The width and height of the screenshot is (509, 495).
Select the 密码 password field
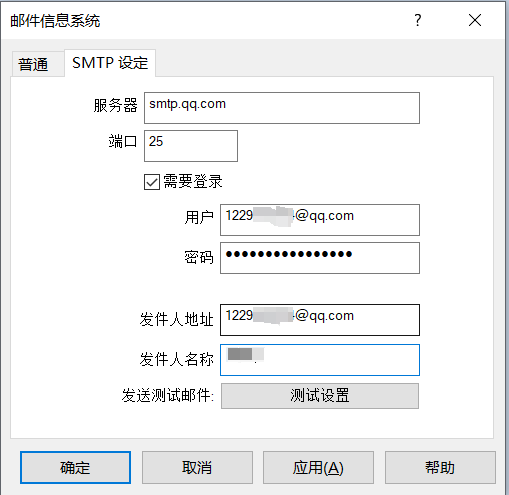click(x=320, y=258)
